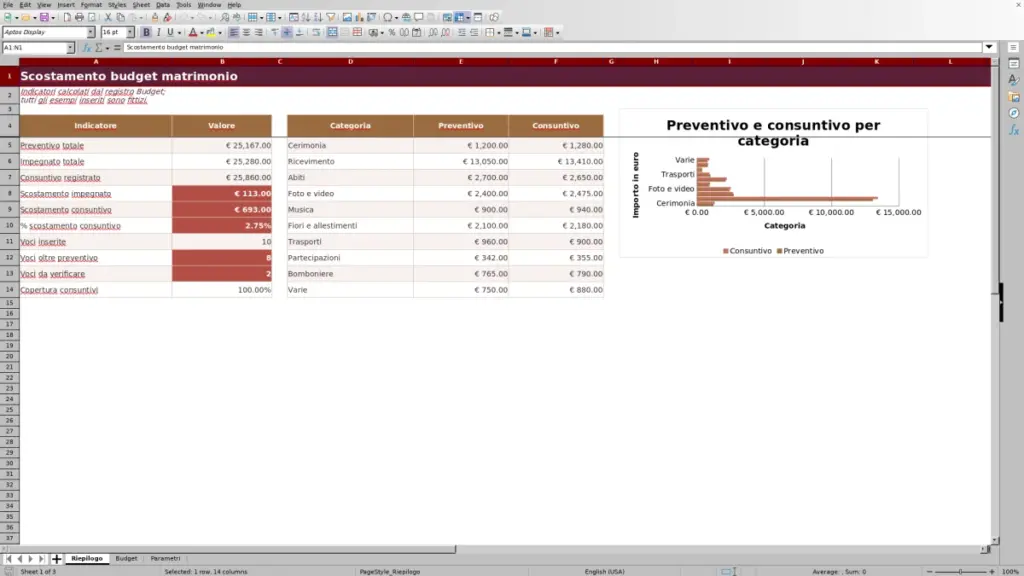1024x576 pixels.
Task: Click the formula input line
Action: [x=552, y=48]
